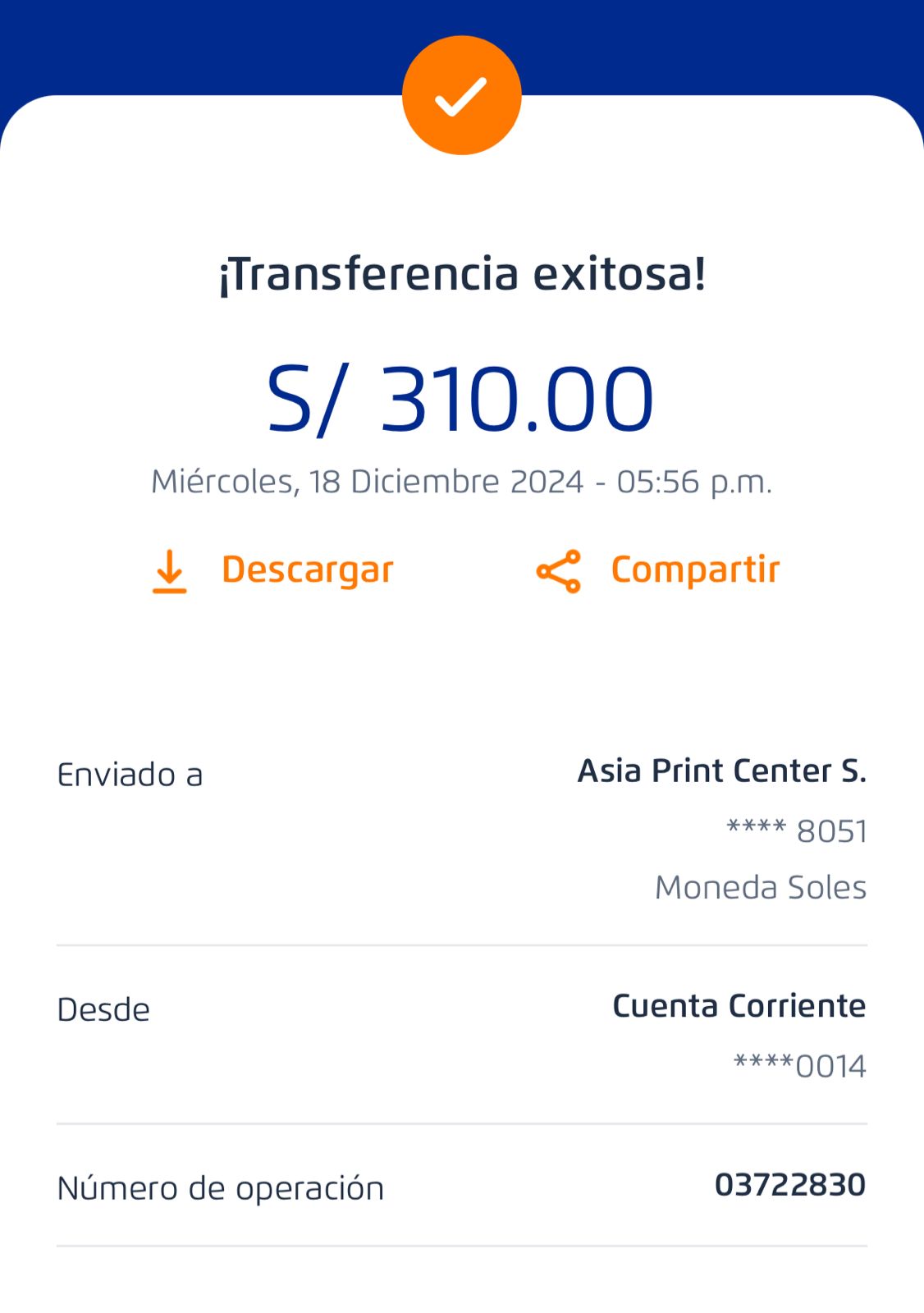Click the divider line below Moneda Soles
This screenshot has height=1313, width=924.
click(461, 945)
